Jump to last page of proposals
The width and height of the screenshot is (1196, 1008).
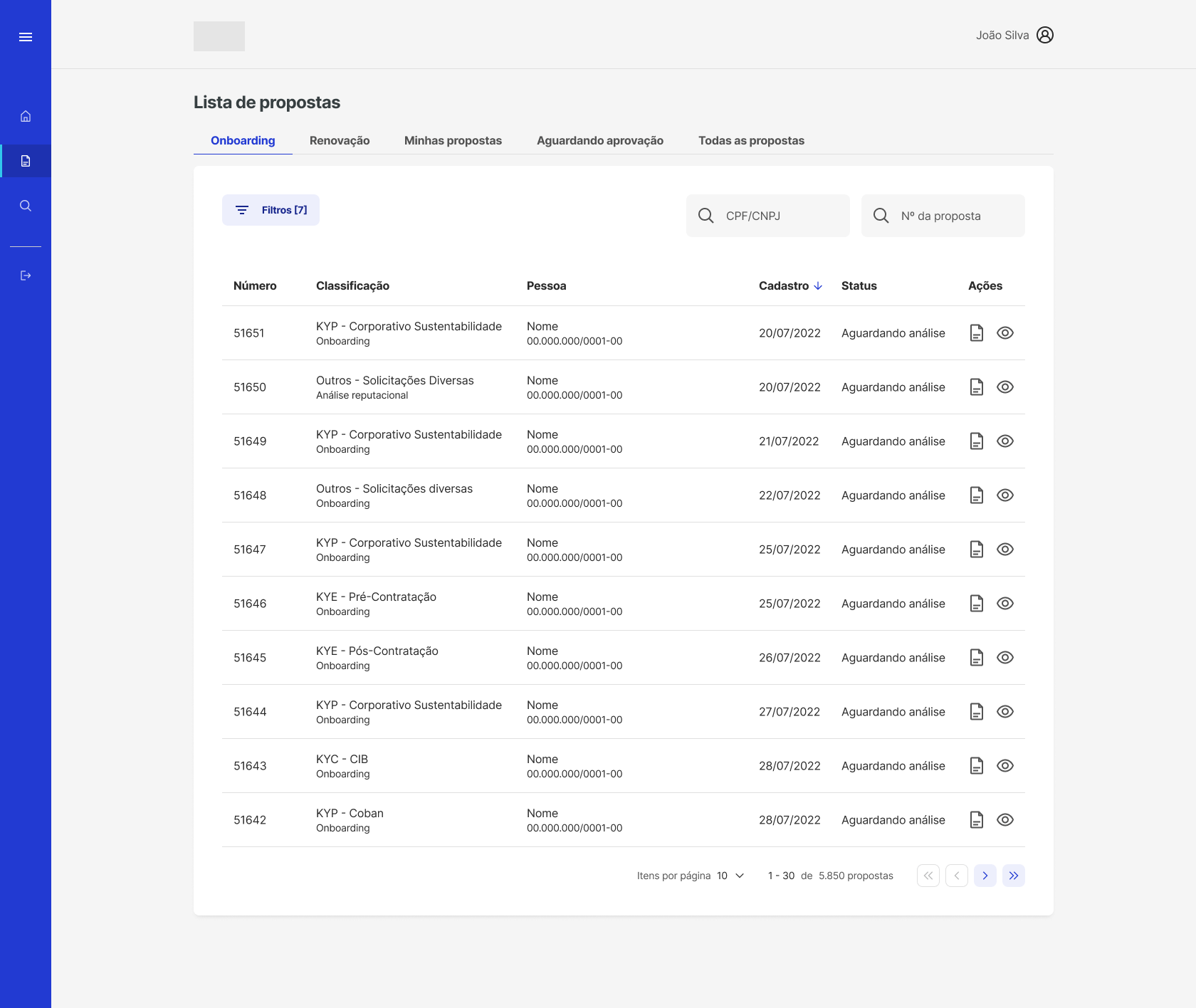[x=1013, y=876]
